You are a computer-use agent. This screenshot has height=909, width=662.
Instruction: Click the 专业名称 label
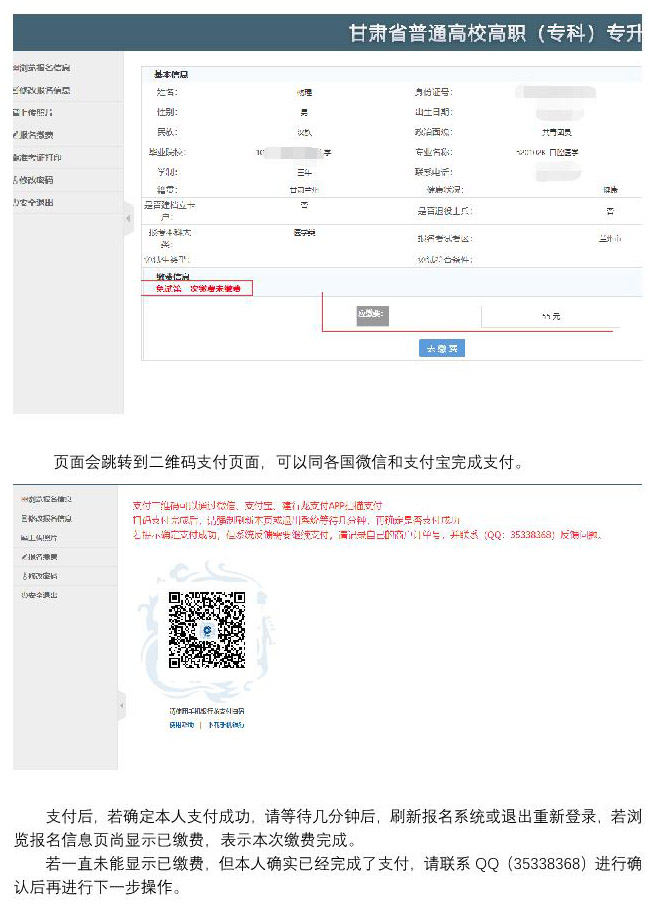[434, 152]
